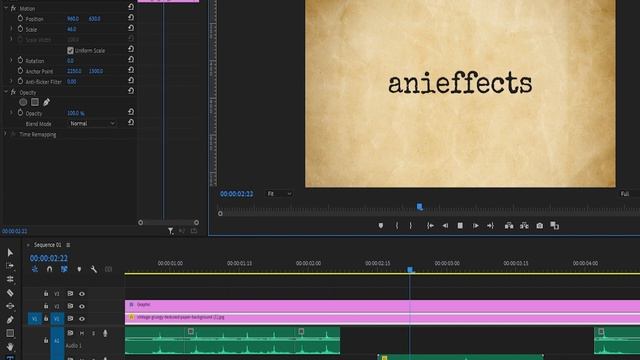The width and height of the screenshot is (640, 360).
Task: Reset Anchor Point parameter
Action: tap(131, 71)
